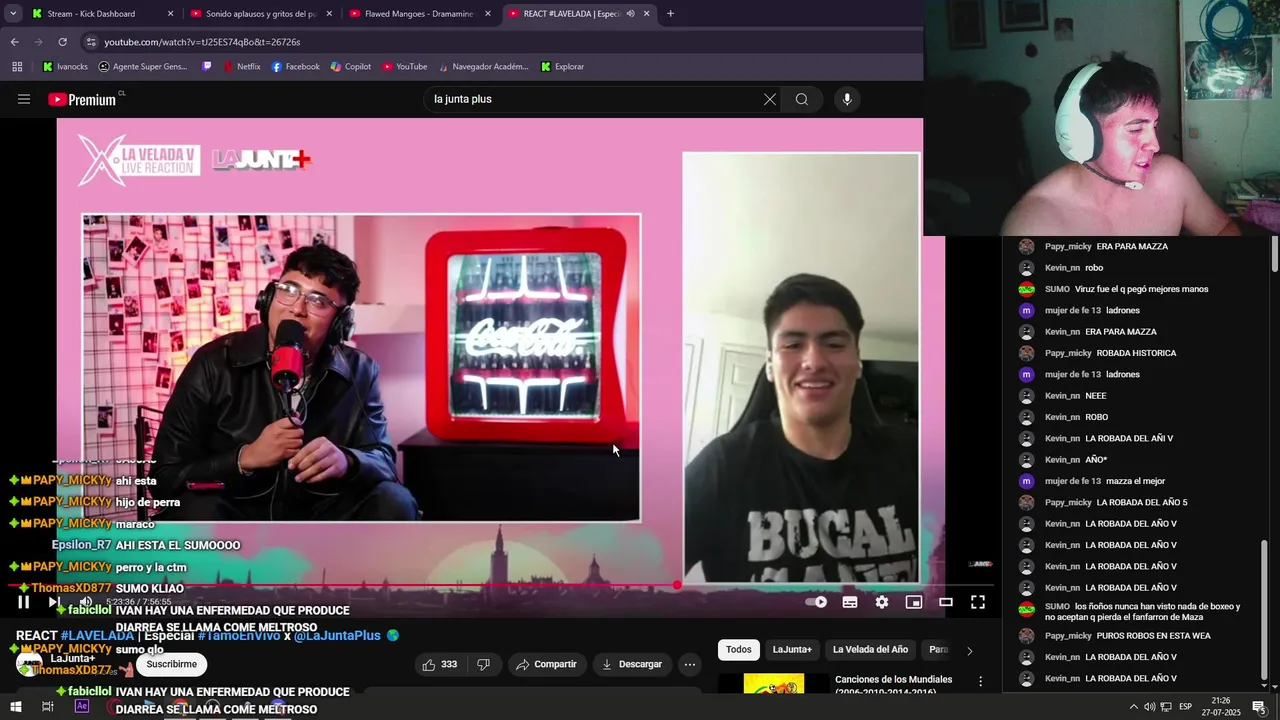Screen dimensions: 1280x720
Task: Download the video via Descargar
Action: pyautogui.click(x=631, y=664)
